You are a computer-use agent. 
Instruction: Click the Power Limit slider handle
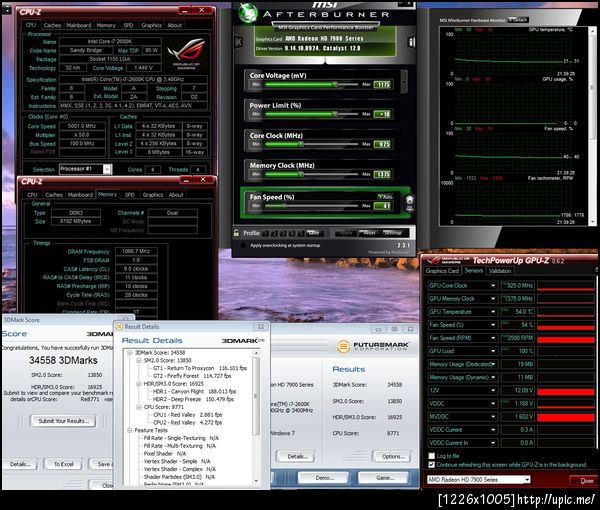(x=335, y=114)
